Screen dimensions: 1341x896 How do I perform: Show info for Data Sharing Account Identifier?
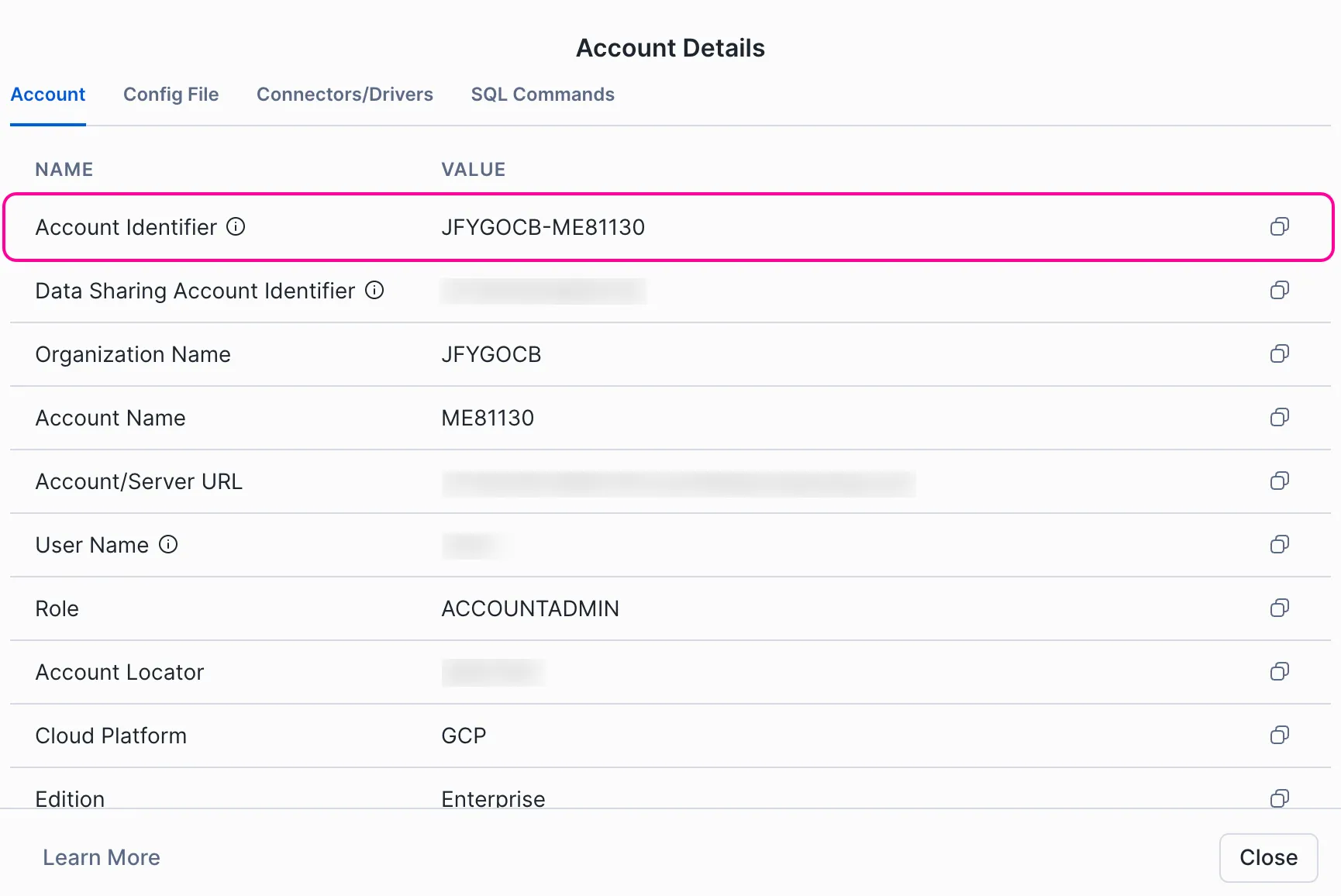[x=374, y=290]
